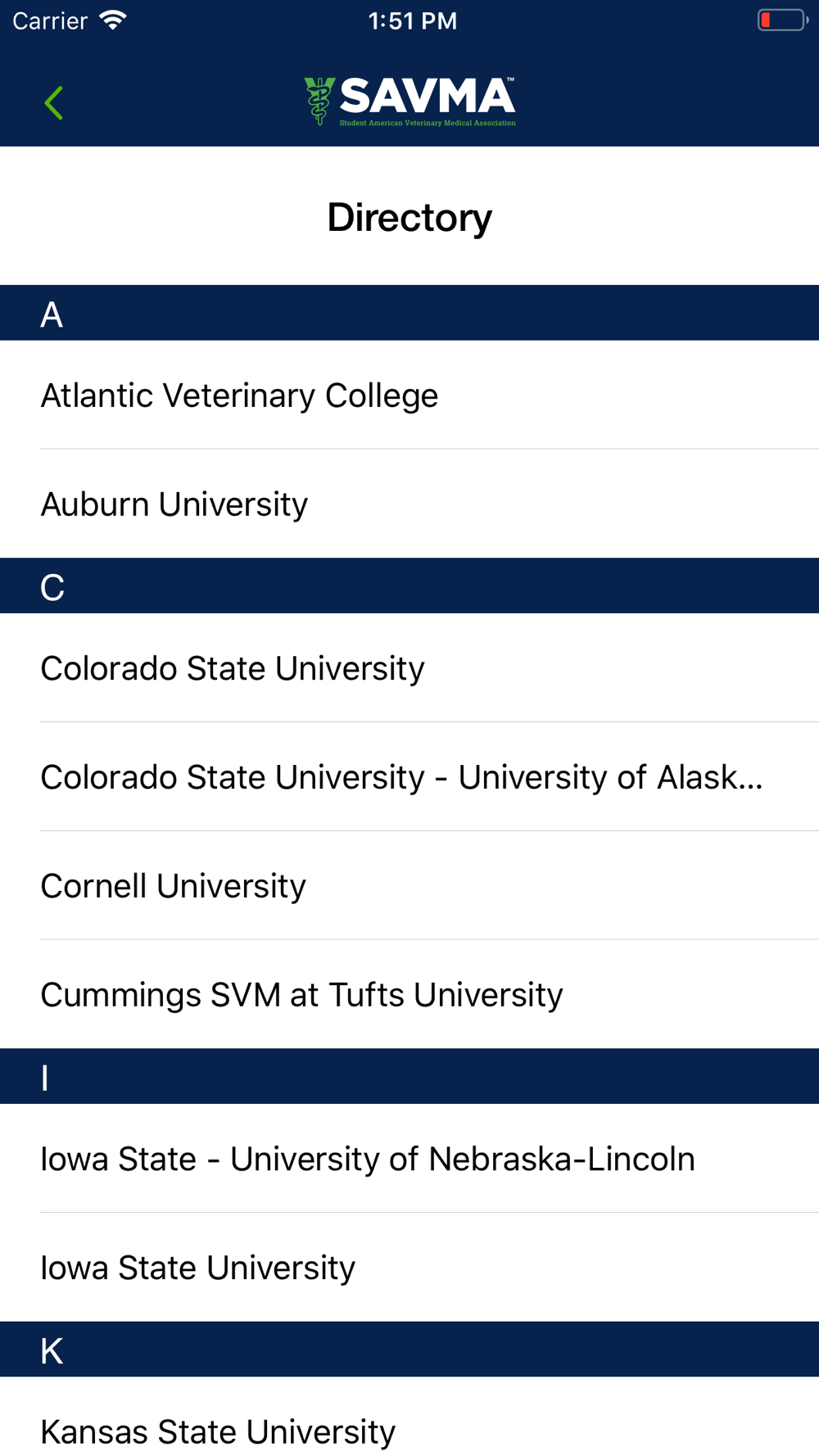Tap the A section header
This screenshot has width=819, height=1456.
point(409,313)
